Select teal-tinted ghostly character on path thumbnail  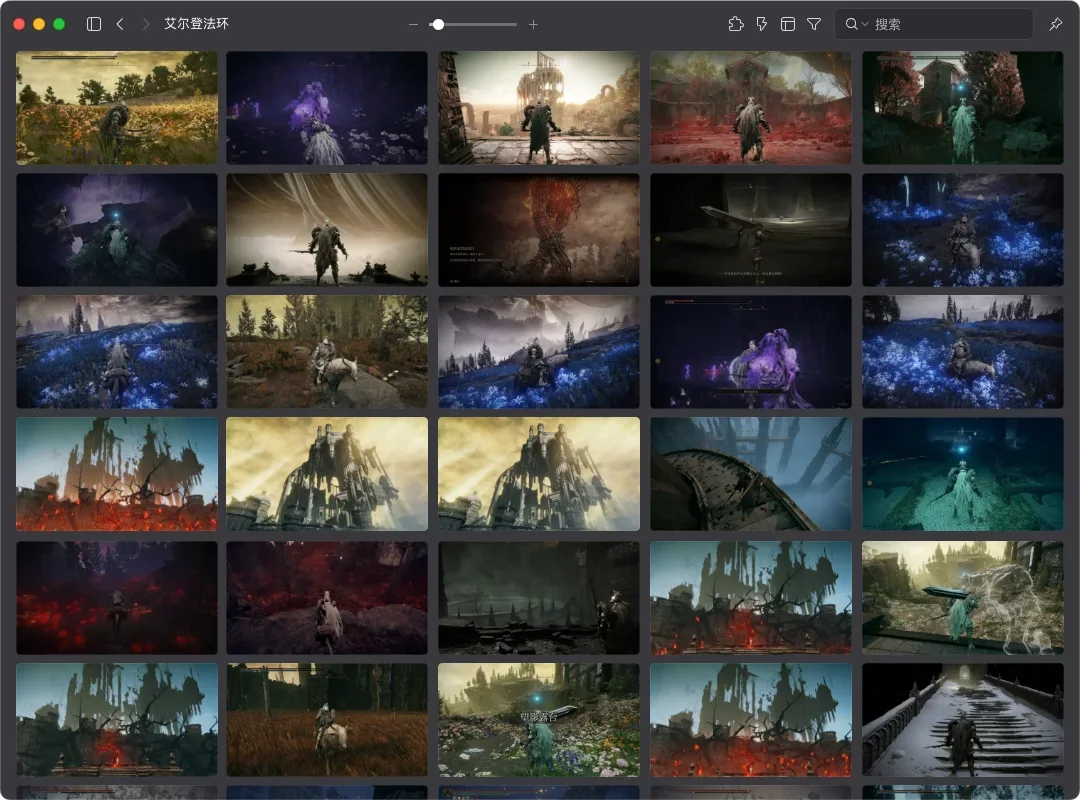point(963,474)
